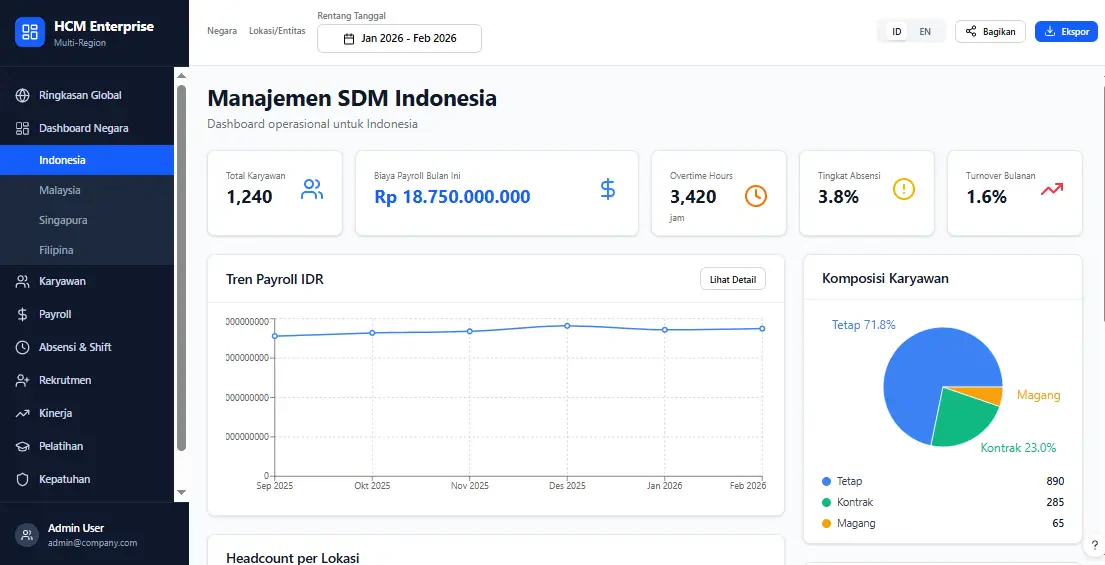Collapse the Dashboard Negara menu
The width and height of the screenshot is (1105, 565).
87,128
